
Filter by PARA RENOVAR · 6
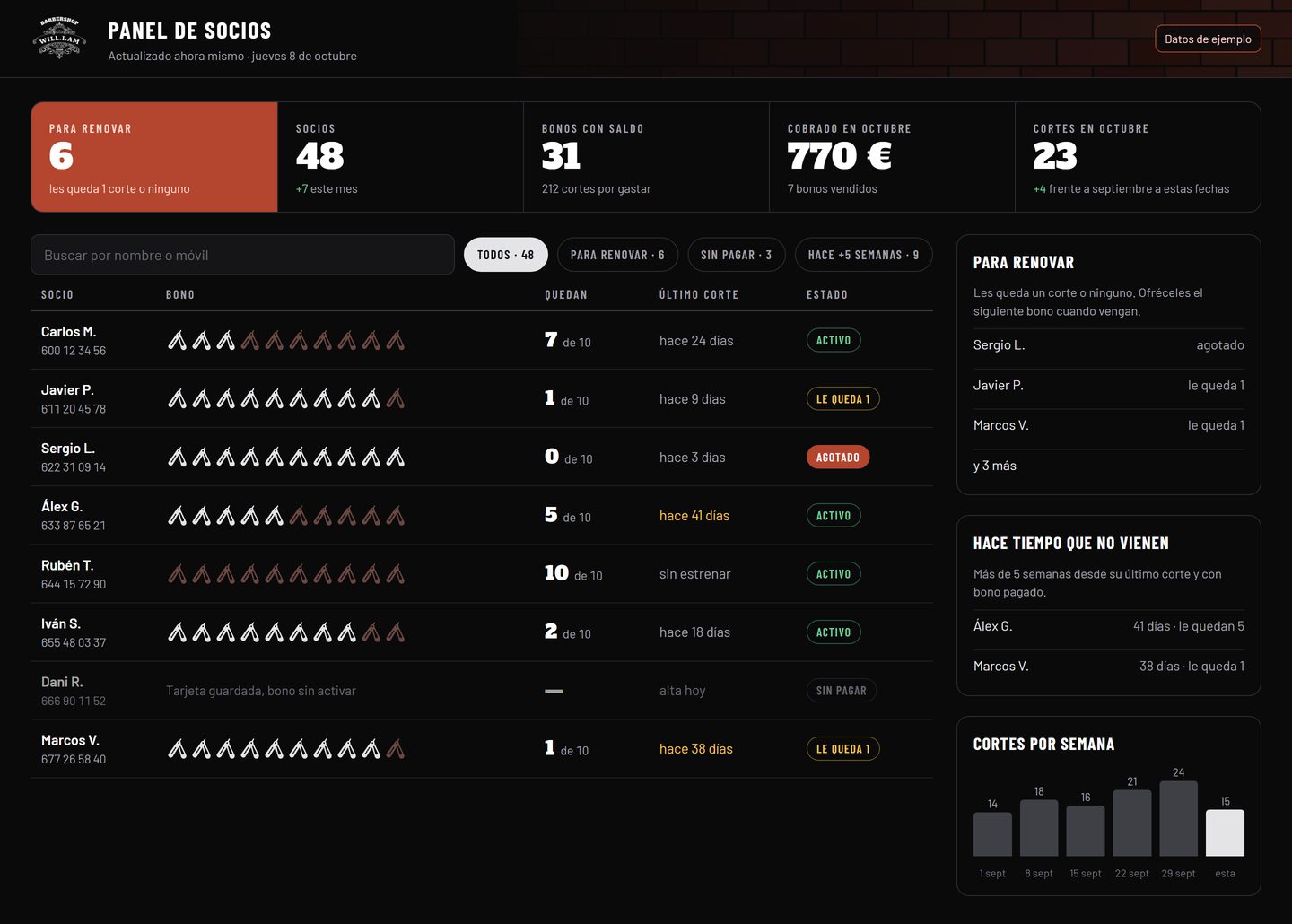tap(617, 255)
